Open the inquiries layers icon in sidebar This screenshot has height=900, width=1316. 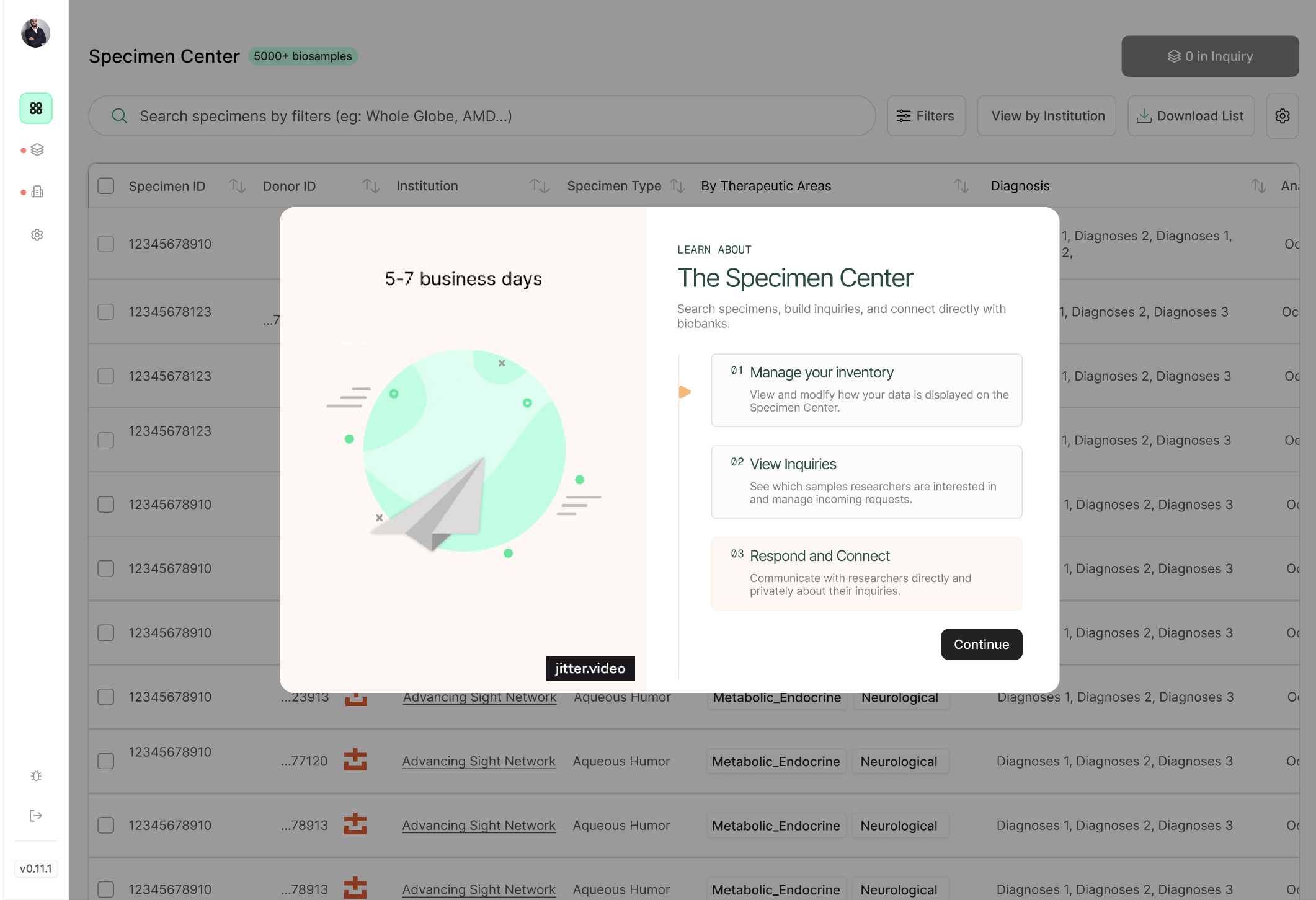click(x=37, y=150)
